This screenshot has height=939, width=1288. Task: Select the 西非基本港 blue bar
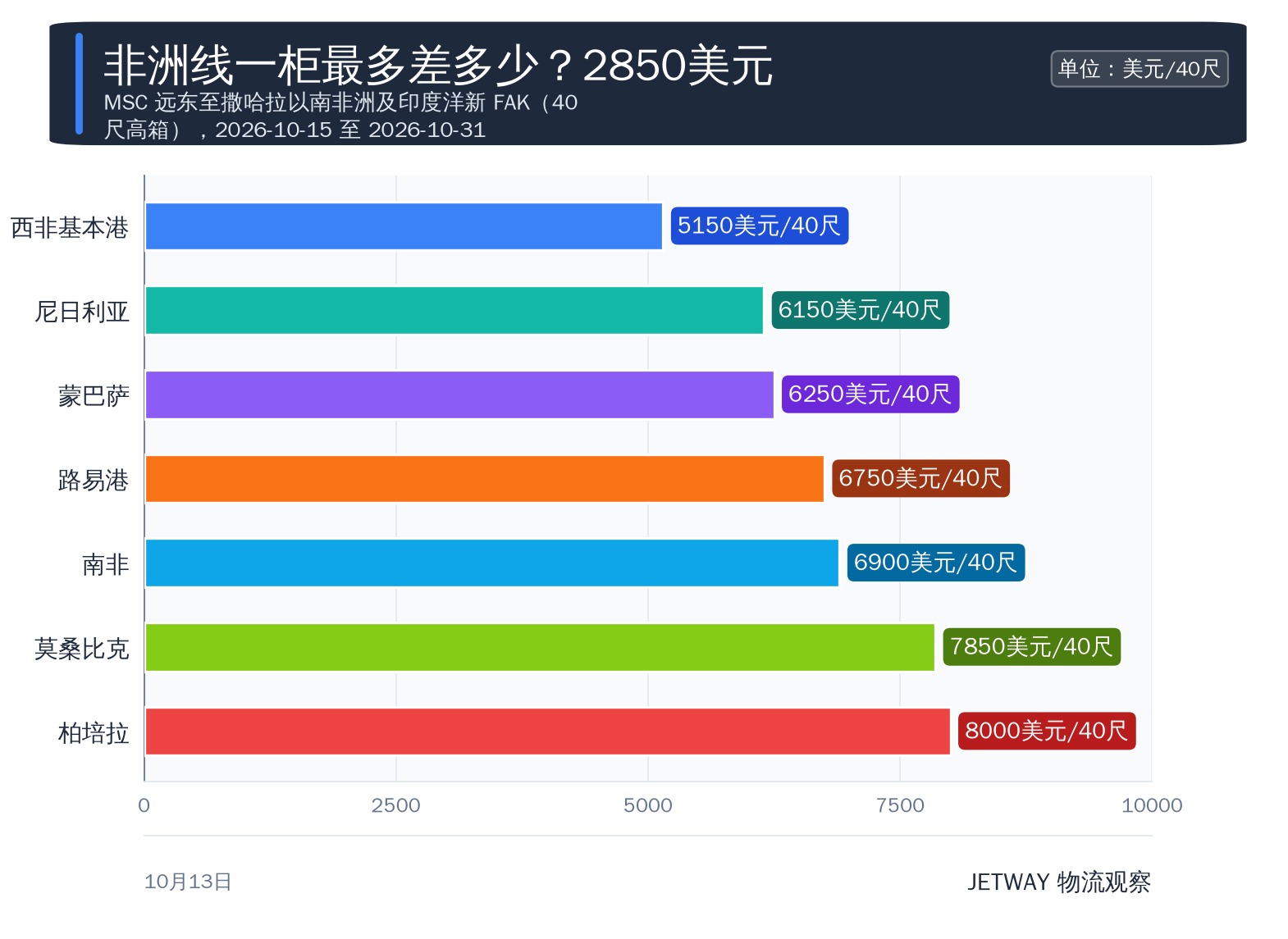click(x=404, y=226)
